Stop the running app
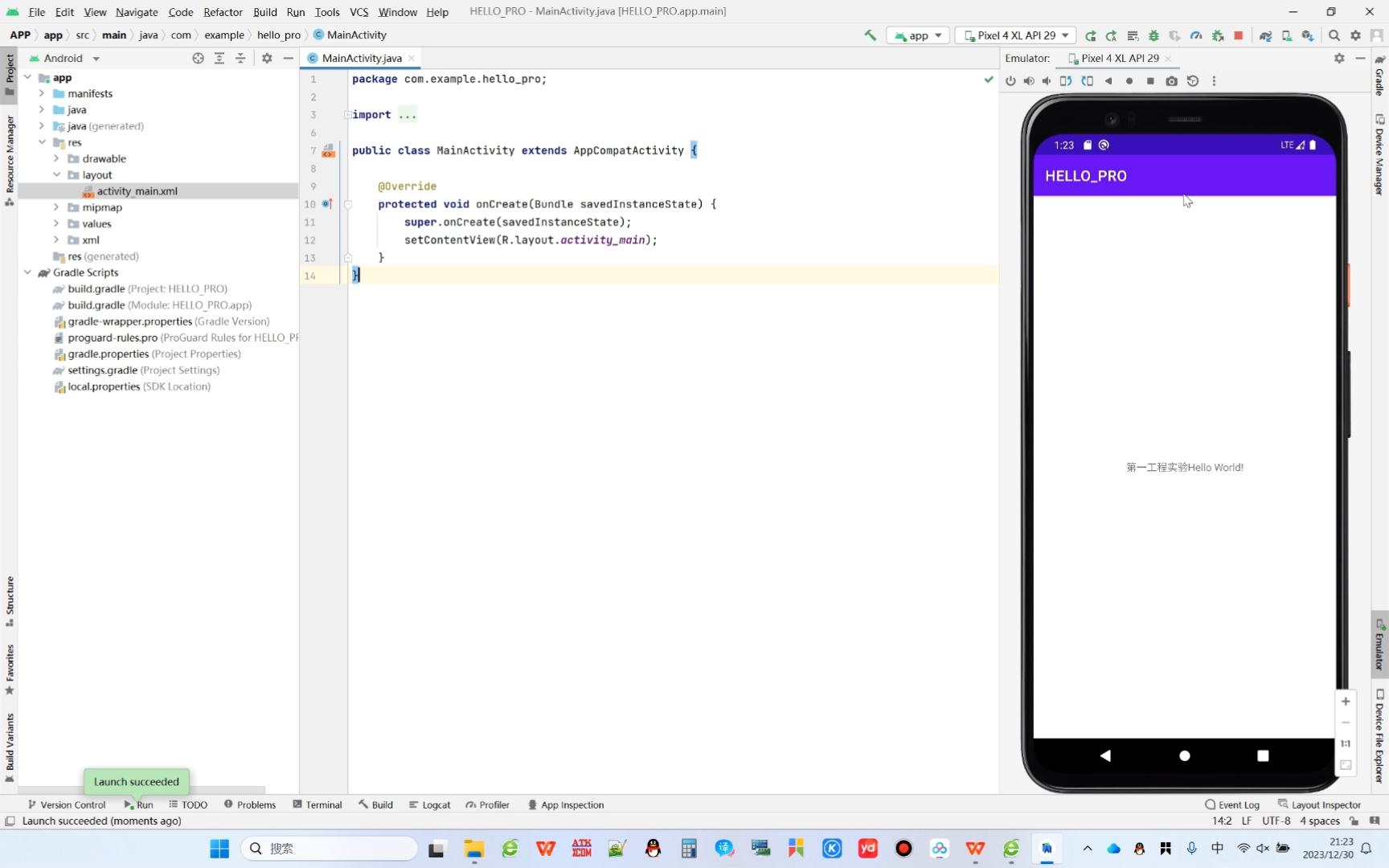Viewport: 1389px width, 868px height. coord(1238,35)
